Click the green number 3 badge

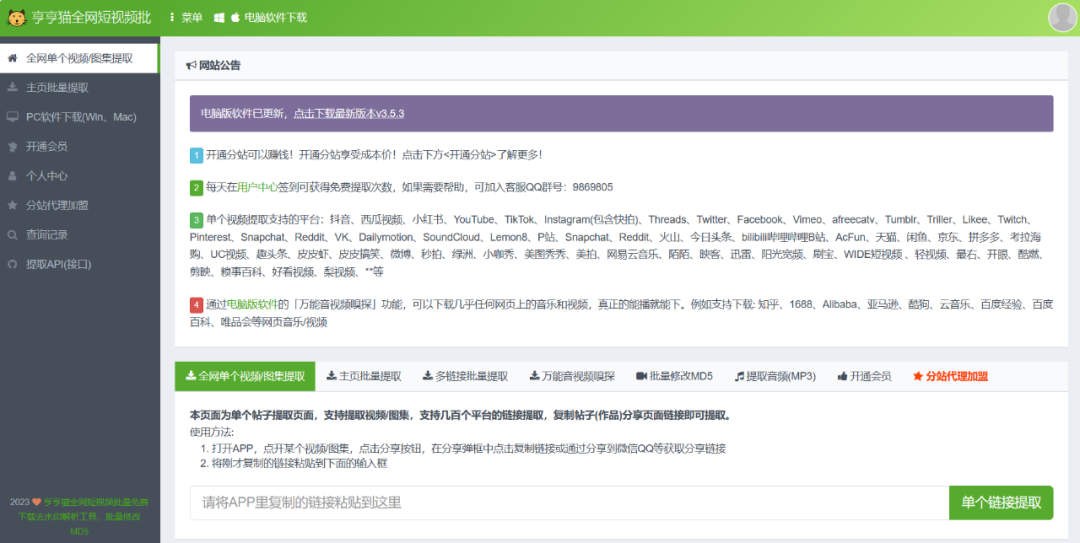coord(196,220)
